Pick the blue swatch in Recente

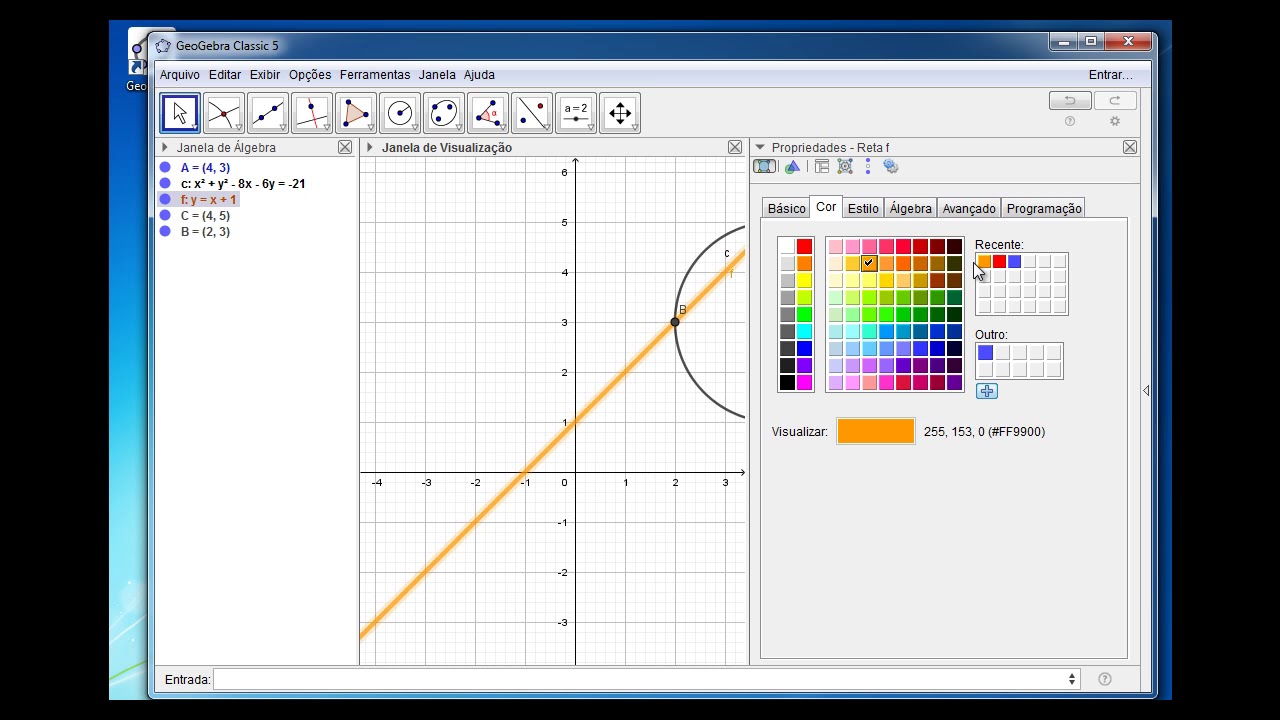pyautogui.click(x=1014, y=262)
